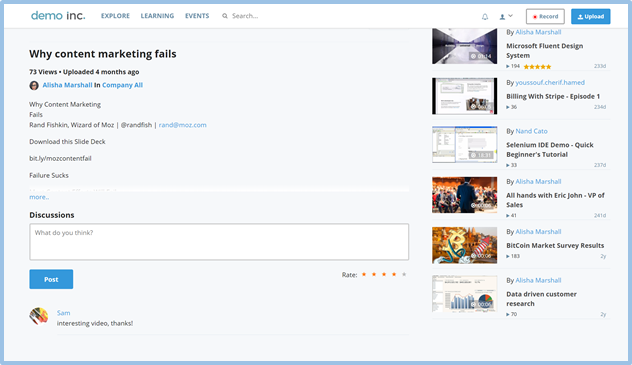Open Billing With Stripe thumbnail

click(x=464, y=96)
